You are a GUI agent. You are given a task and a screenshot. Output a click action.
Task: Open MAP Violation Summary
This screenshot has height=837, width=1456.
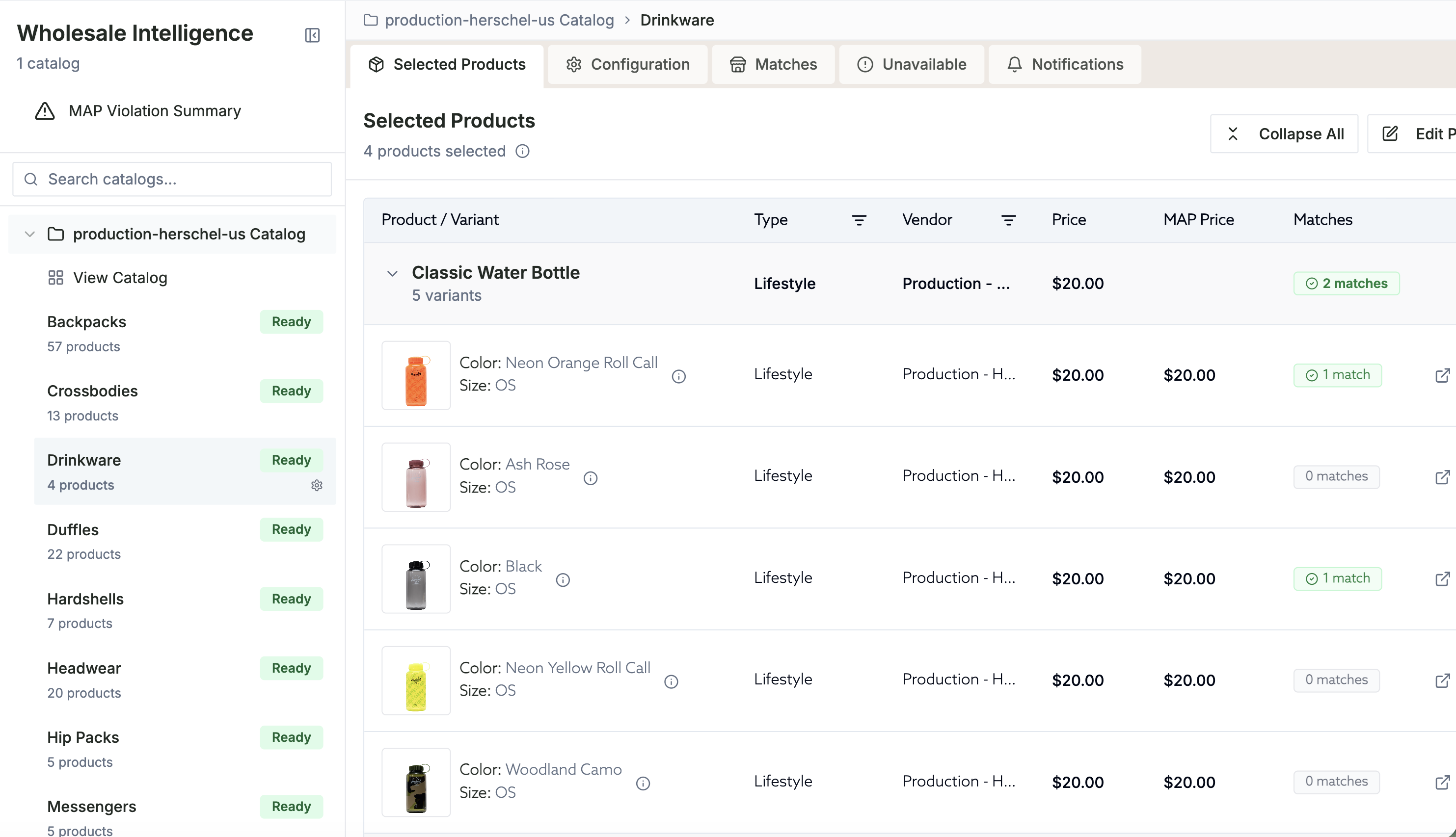click(138, 111)
